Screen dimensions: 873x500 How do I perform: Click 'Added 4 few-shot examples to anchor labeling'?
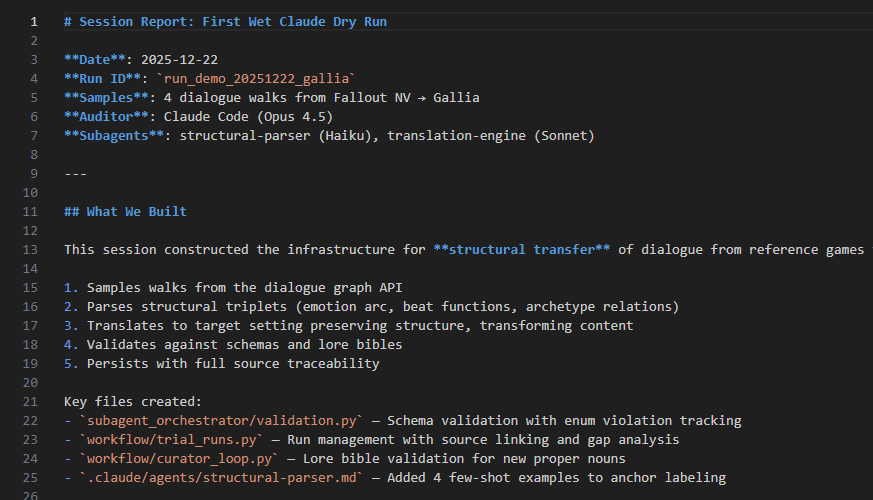[x=556, y=477]
